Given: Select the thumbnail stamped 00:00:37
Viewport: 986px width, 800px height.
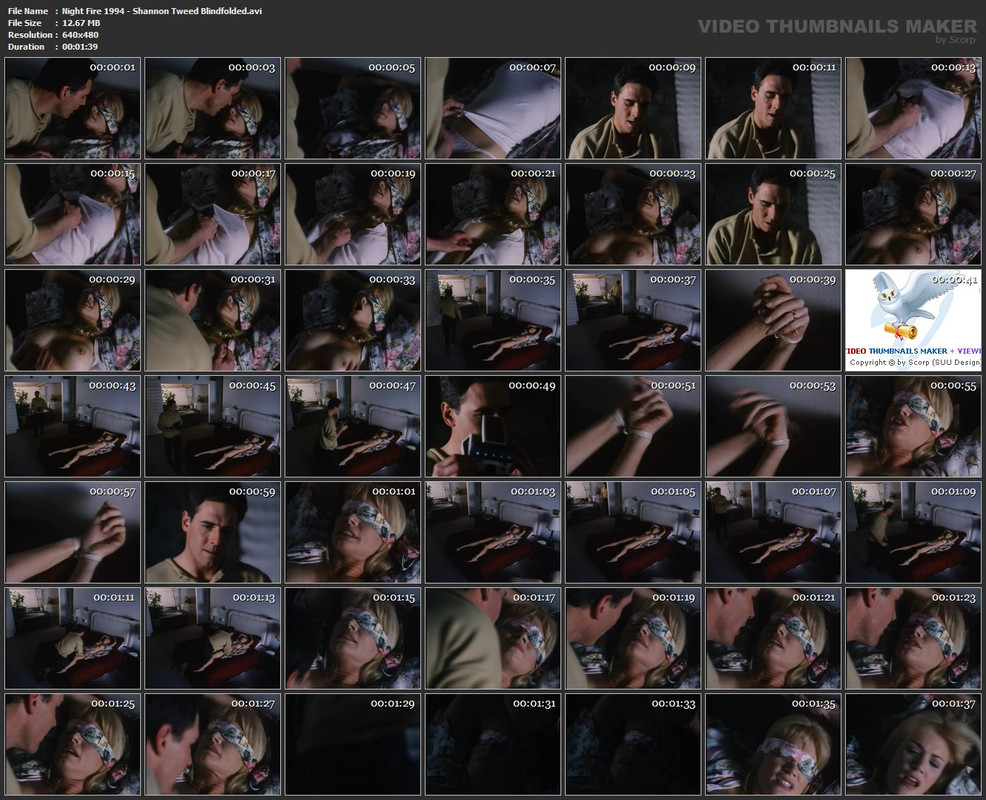Looking at the screenshot, I should [x=633, y=320].
